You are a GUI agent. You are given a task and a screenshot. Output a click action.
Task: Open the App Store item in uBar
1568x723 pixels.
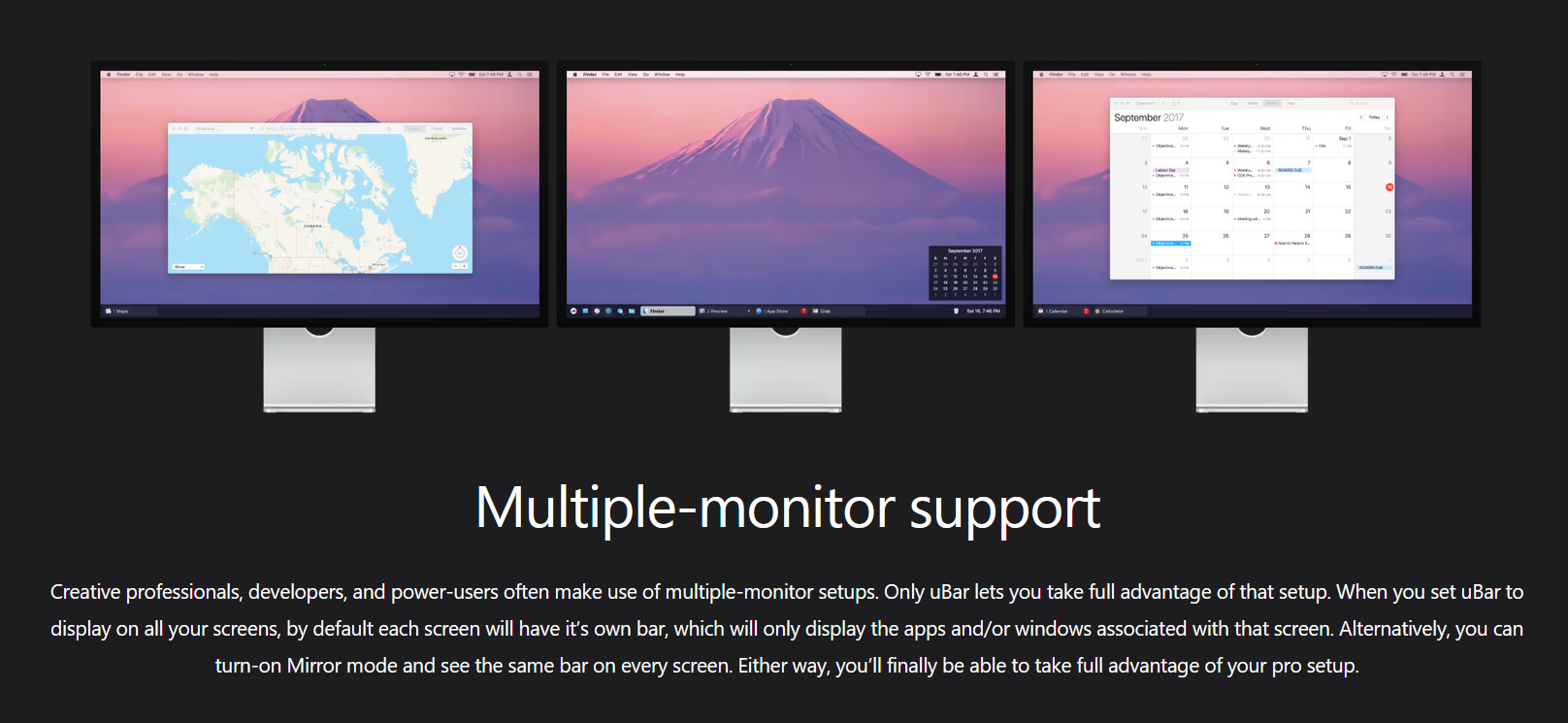click(772, 311)
